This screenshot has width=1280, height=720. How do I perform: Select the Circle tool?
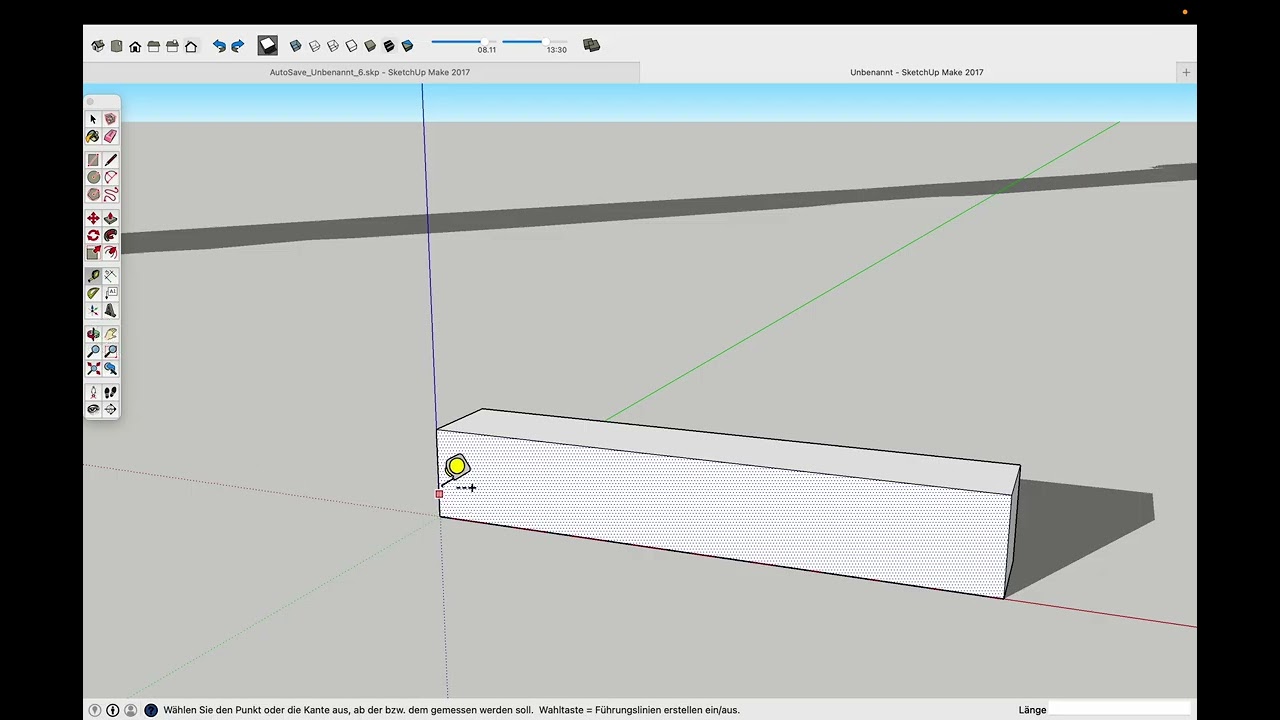coord(93,177)
